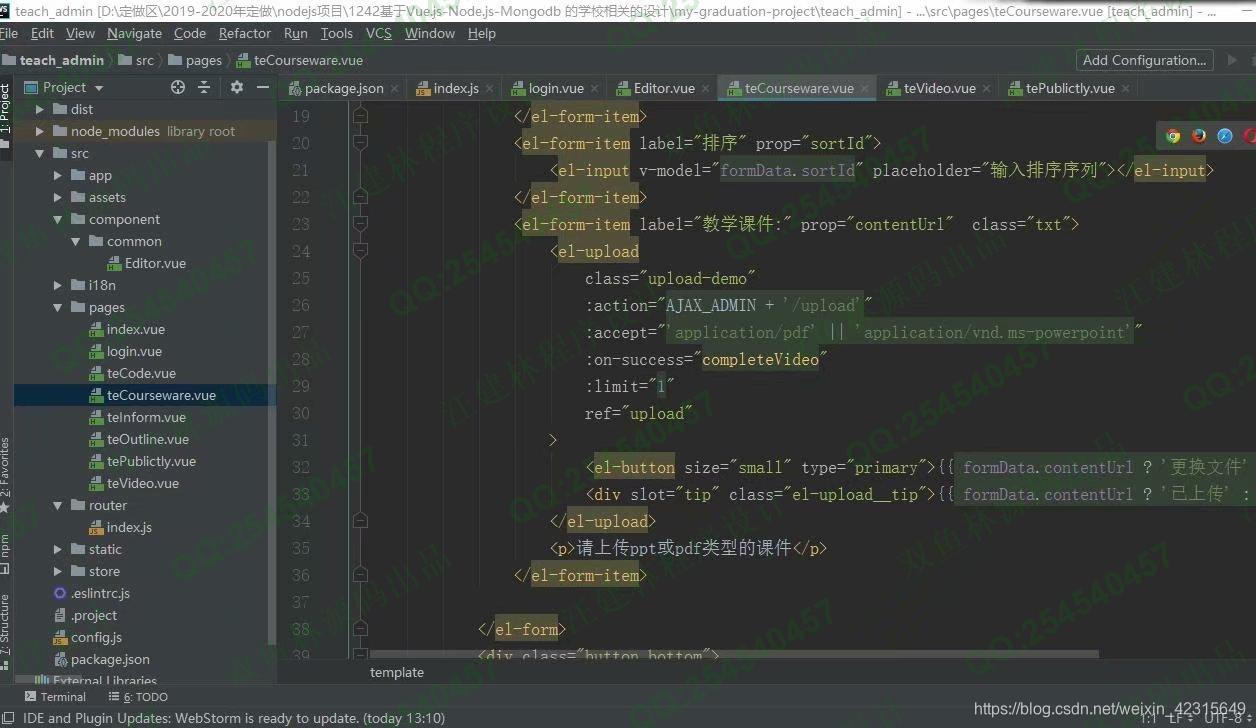Click the completeVideo handler text in code
This screenshot has height=728, width=1256.
coord(760,359)
